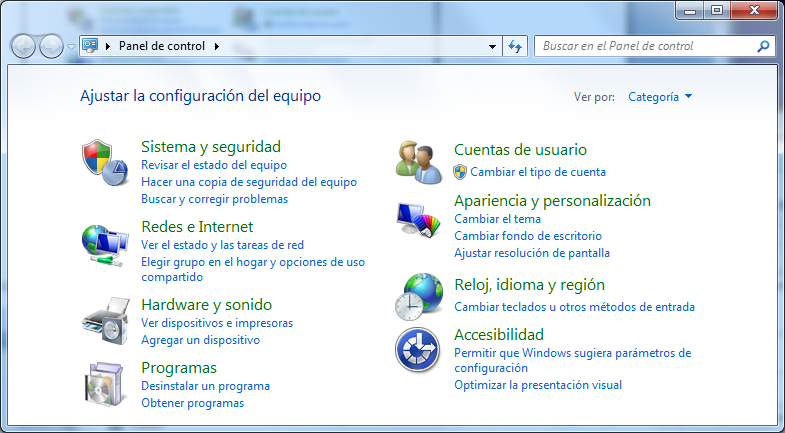Click Revisar el estado del equipo
Screen dimensions: 785x433
click(x=214, y=165)
